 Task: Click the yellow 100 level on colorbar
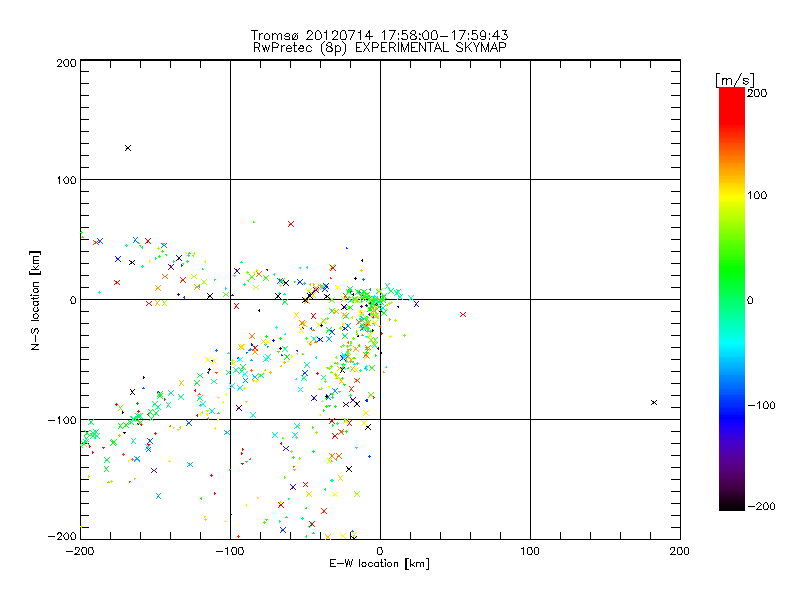point(732,195)
